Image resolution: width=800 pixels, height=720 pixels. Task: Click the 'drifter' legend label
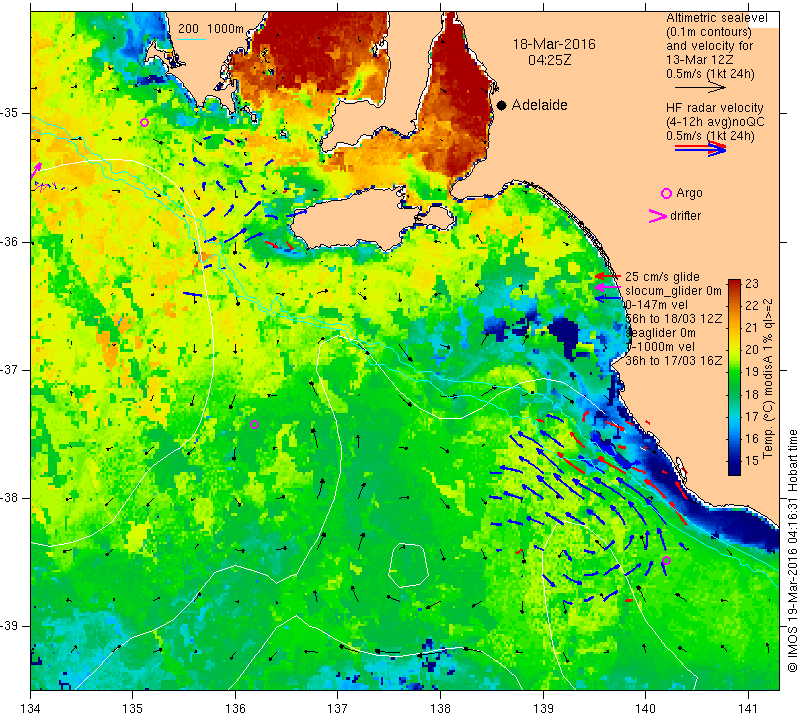[x=685, y=216]
